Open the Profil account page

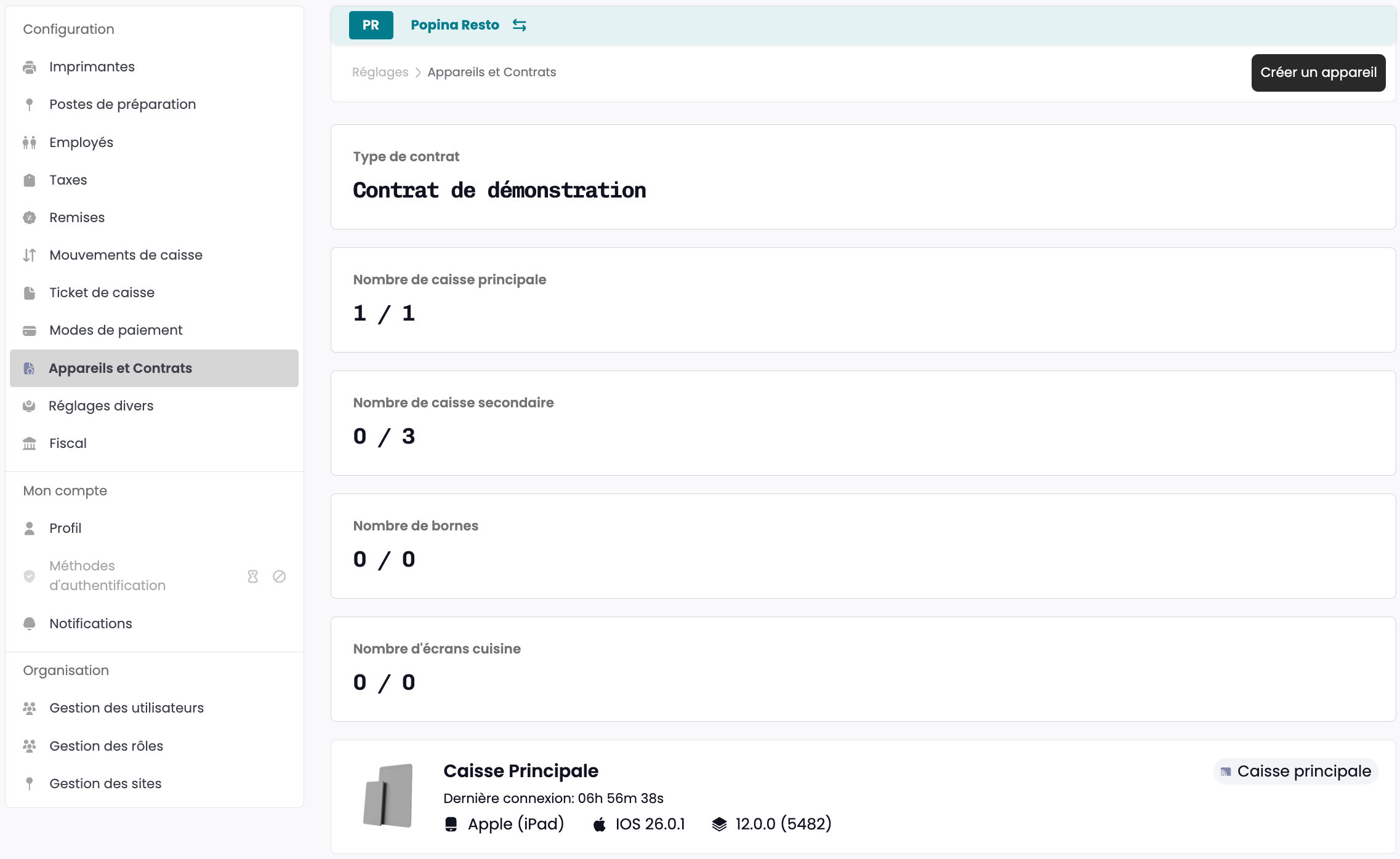tap(65, 529)
